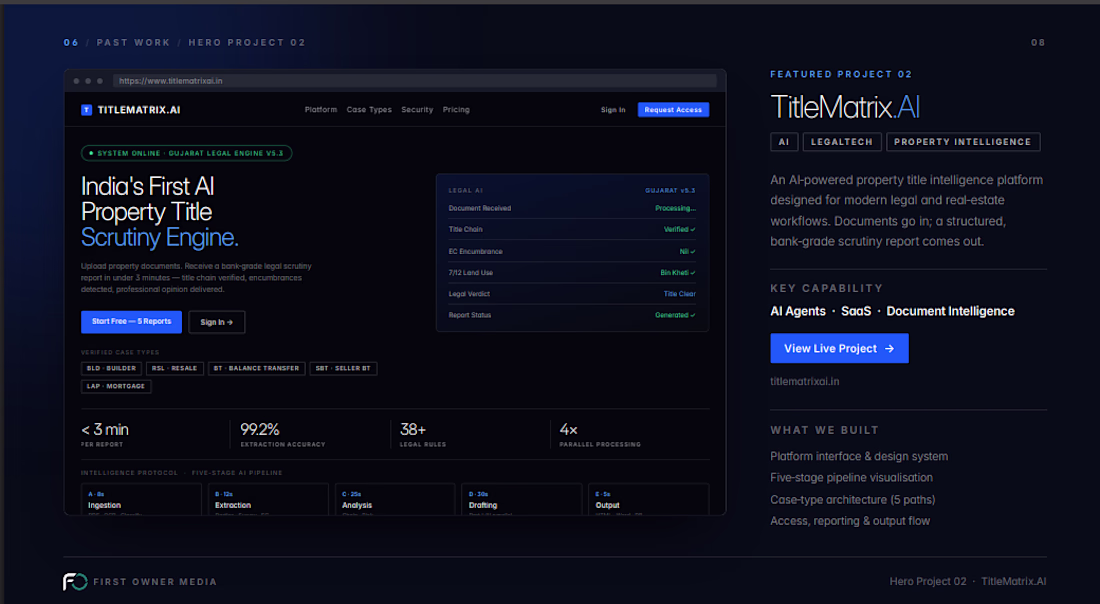Click the Platform interface & design system line

pyautogui.click(x=859, y=456)
